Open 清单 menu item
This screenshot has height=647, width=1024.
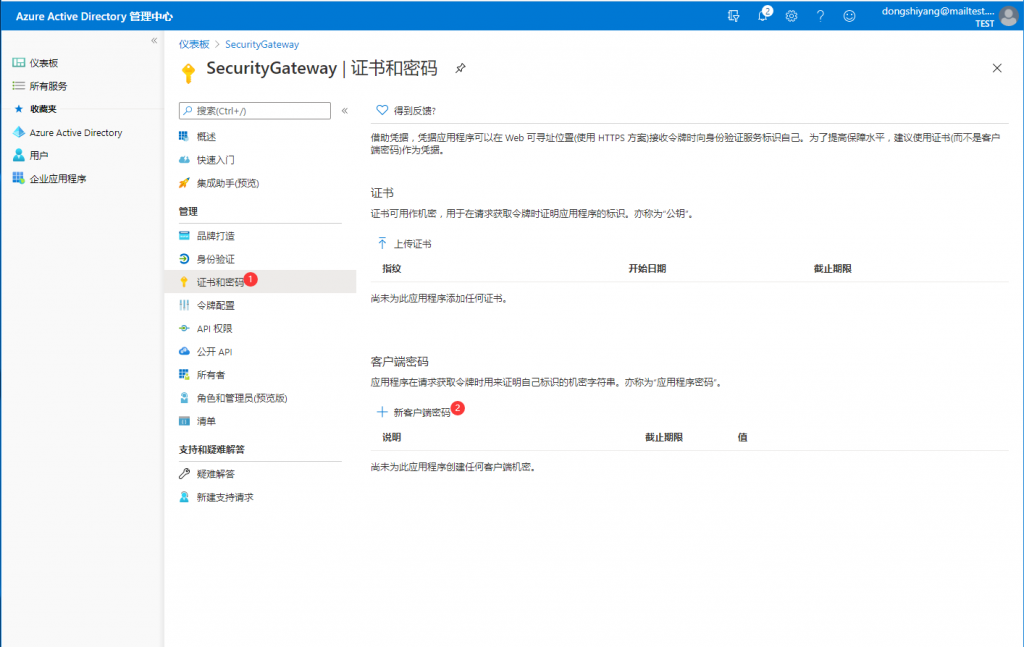[206, 421]
